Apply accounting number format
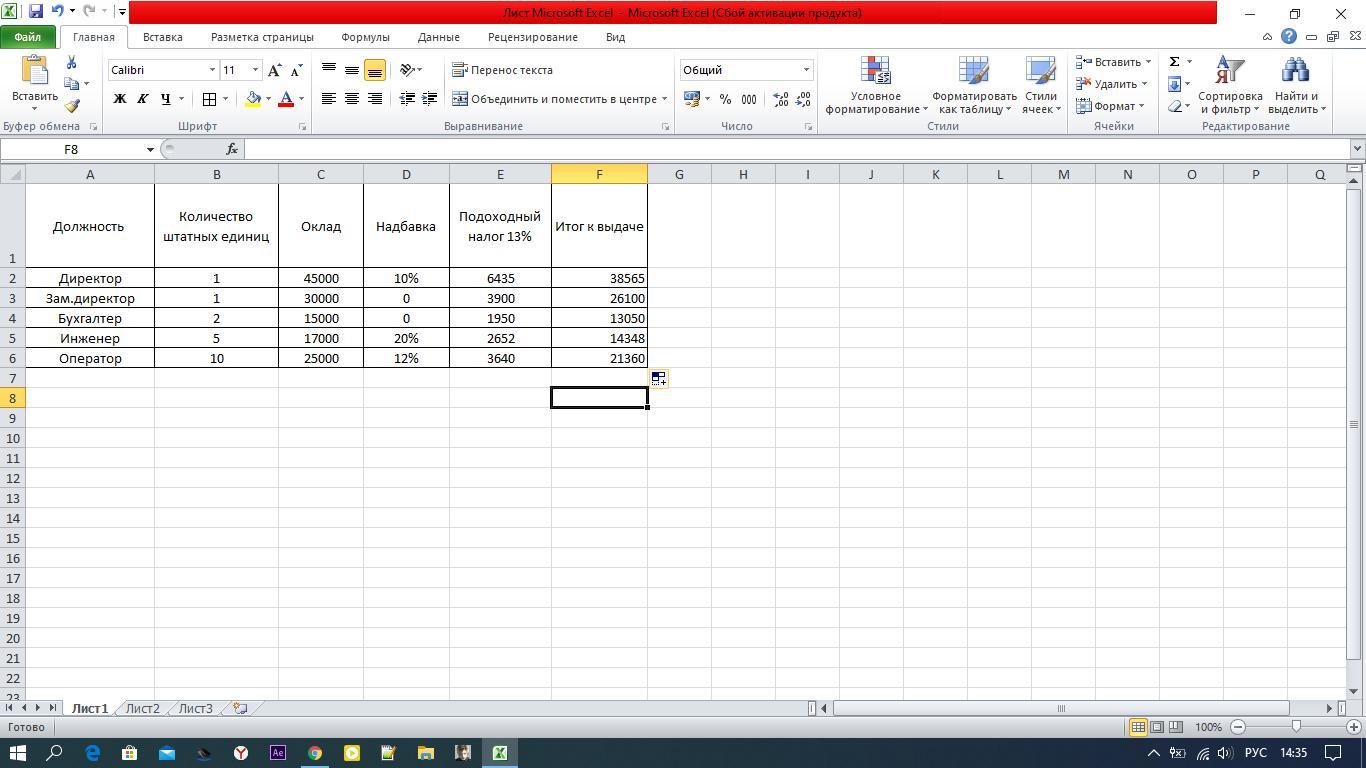The width and height of the screenshot is (1366, 768). click(x=691, y=99)
